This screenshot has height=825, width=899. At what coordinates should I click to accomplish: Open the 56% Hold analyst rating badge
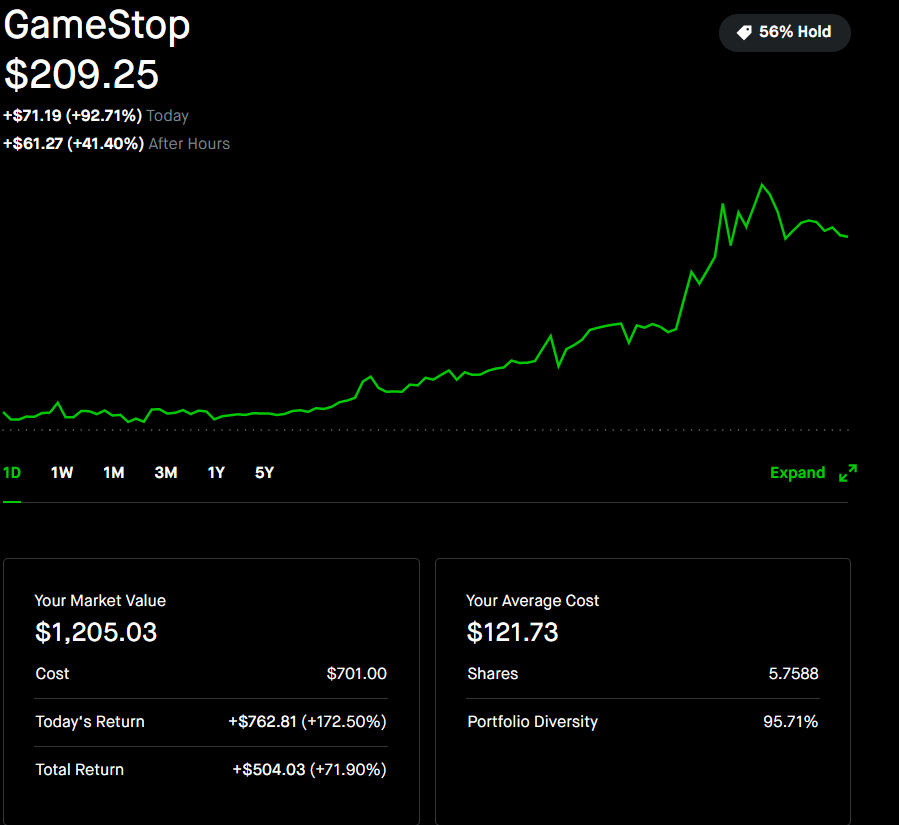tap(784, 33)
